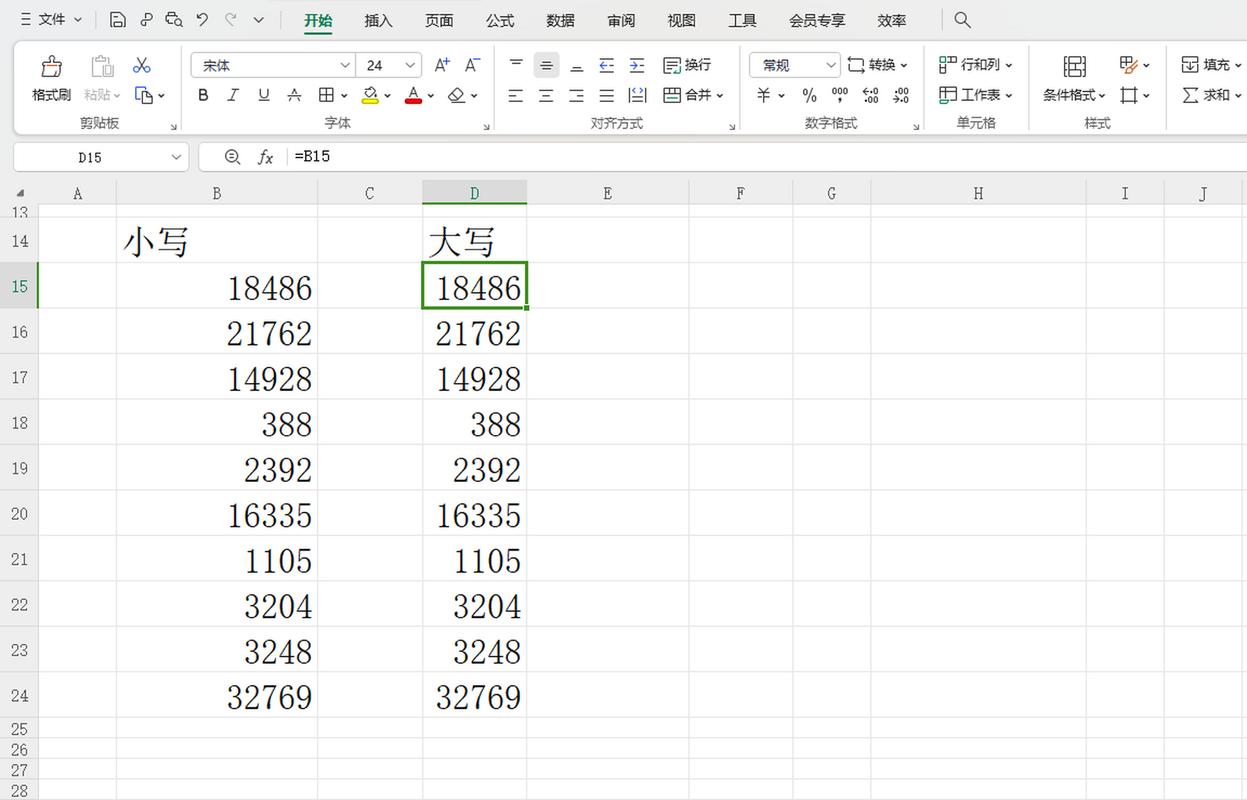Align text right

tap(576, 96)
